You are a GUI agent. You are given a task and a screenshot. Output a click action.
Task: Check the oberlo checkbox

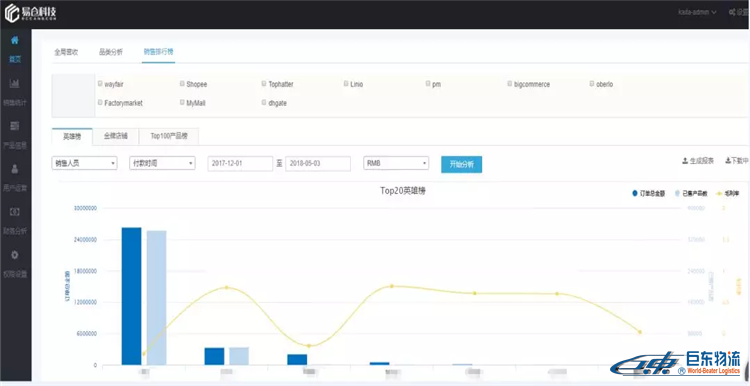click(592, 83)
